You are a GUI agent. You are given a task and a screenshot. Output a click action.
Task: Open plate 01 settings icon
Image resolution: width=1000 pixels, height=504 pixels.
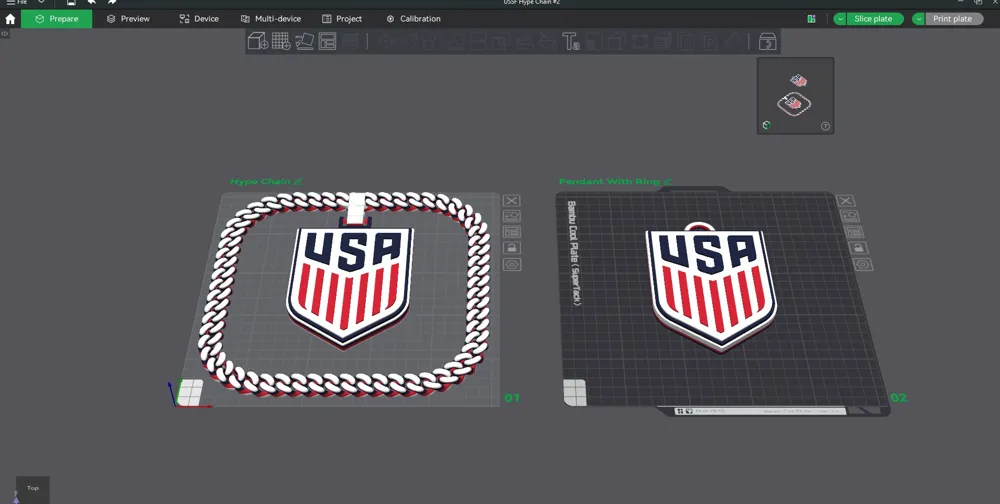511,264
